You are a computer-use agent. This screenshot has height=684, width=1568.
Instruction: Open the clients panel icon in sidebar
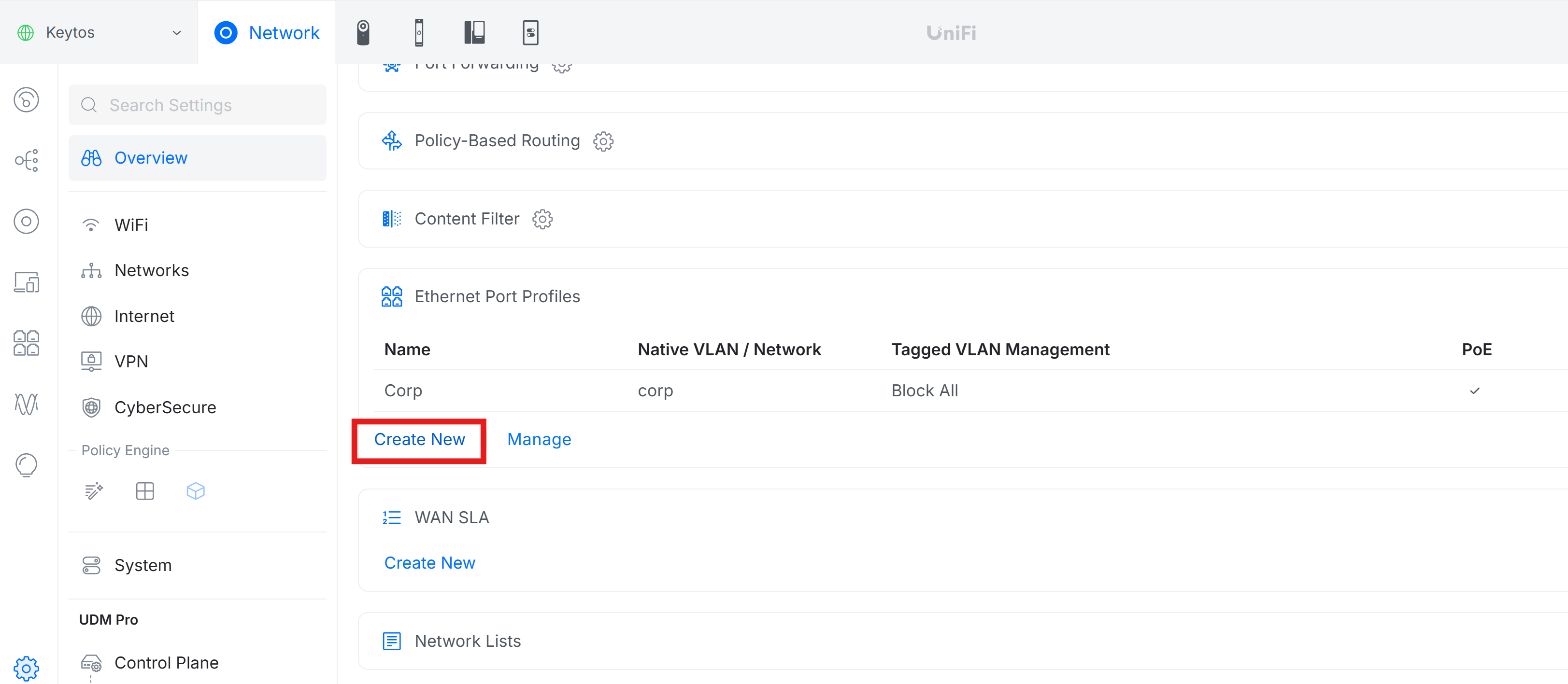[27, 282]
